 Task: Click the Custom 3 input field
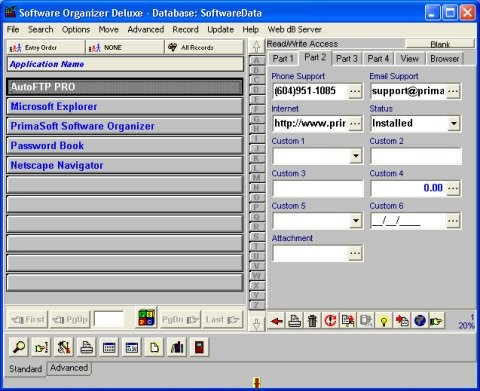[318, 188]
